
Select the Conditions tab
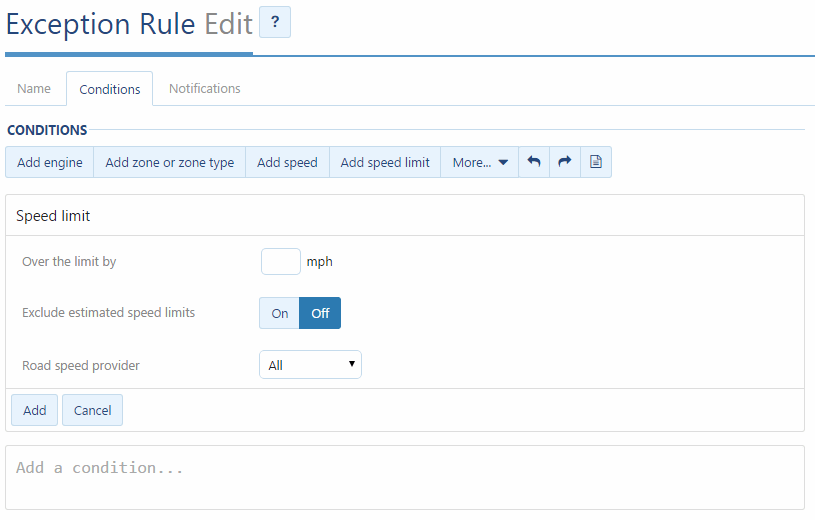tap(110, 89)
